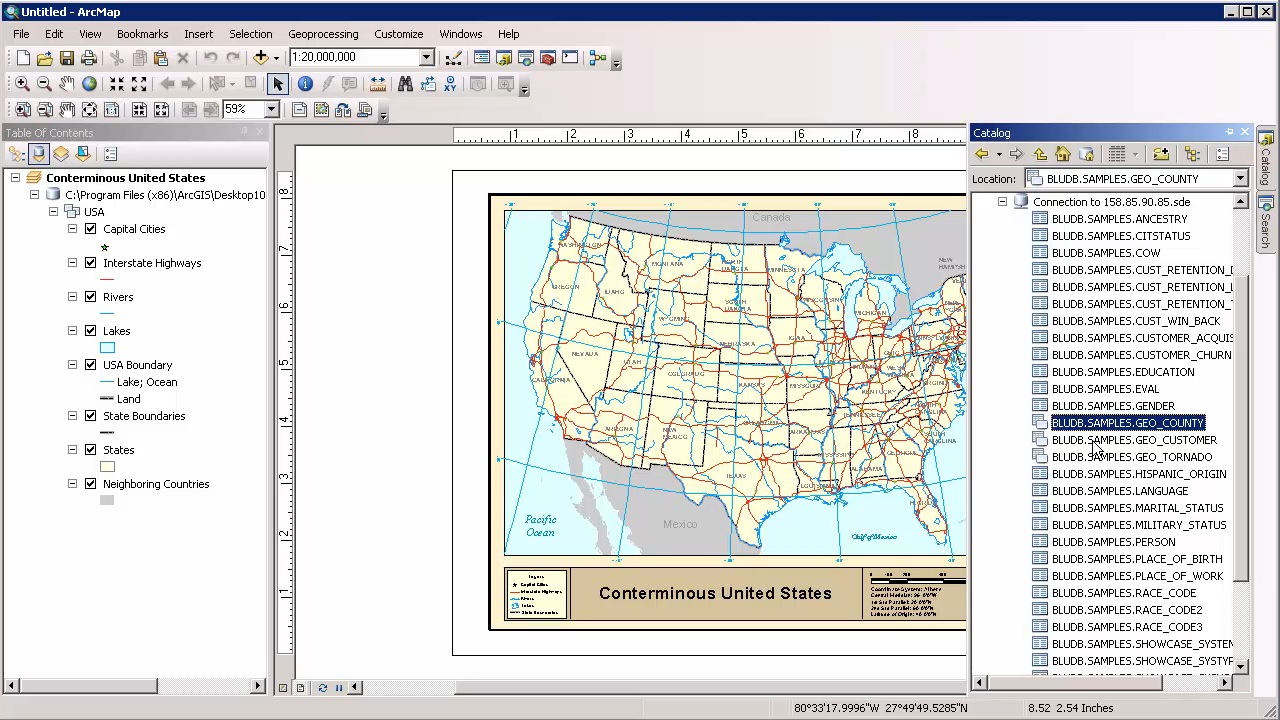The image size is (1280, 720).
Task: Open the layout zoom percent dropdown
Action: click(x=271, y=109)
